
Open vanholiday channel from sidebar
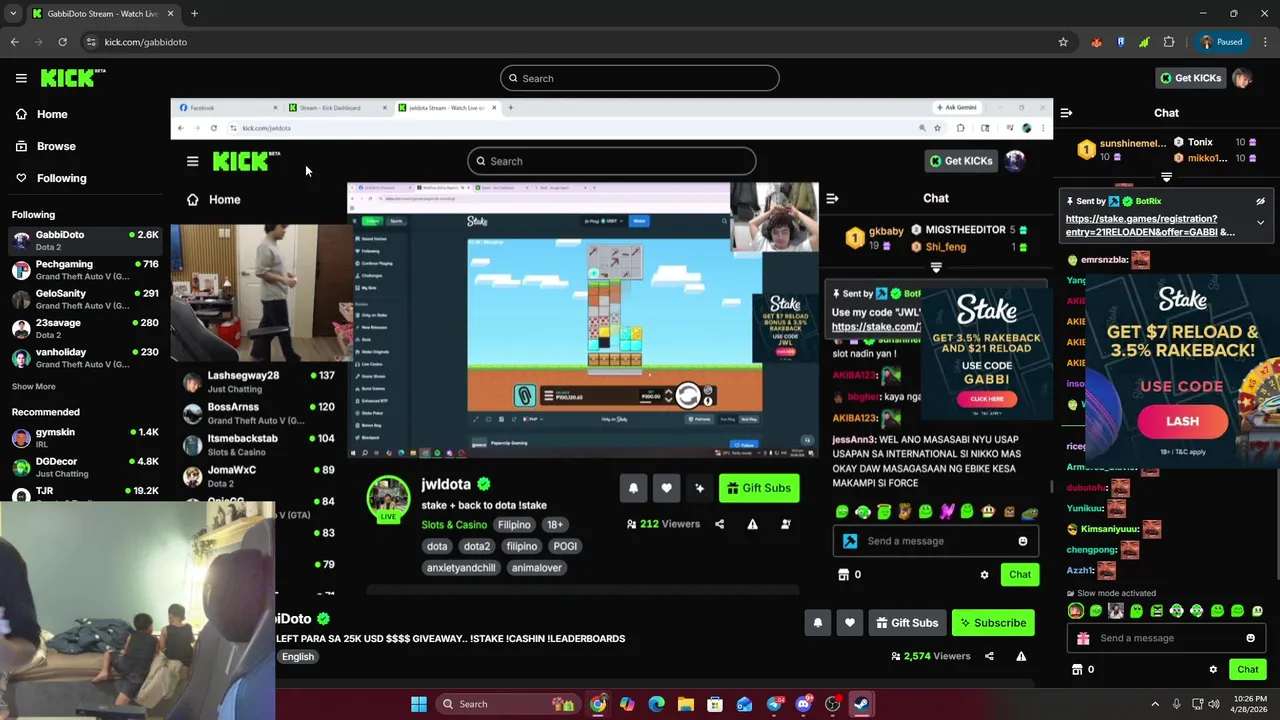[85, 358]
